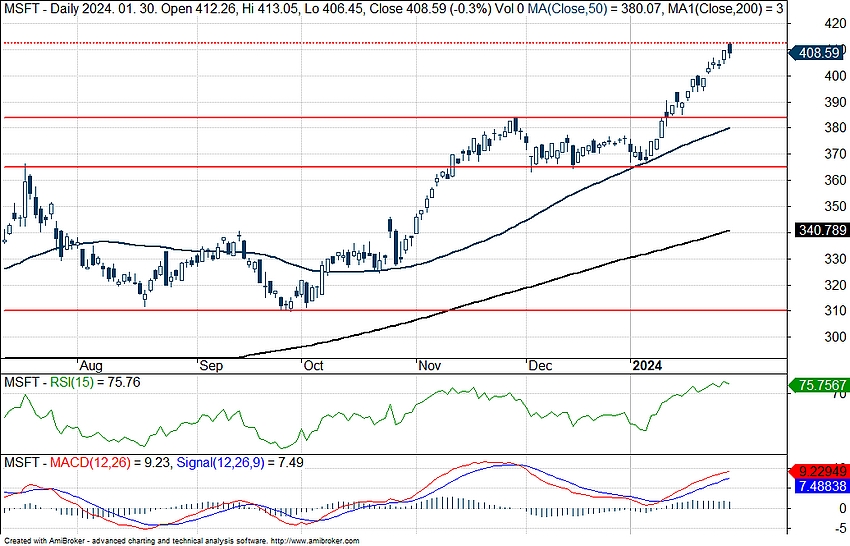Viewport: 850px width, 546px height.
Task: Click the Aug label on time axis
Action: click(91, 365)
